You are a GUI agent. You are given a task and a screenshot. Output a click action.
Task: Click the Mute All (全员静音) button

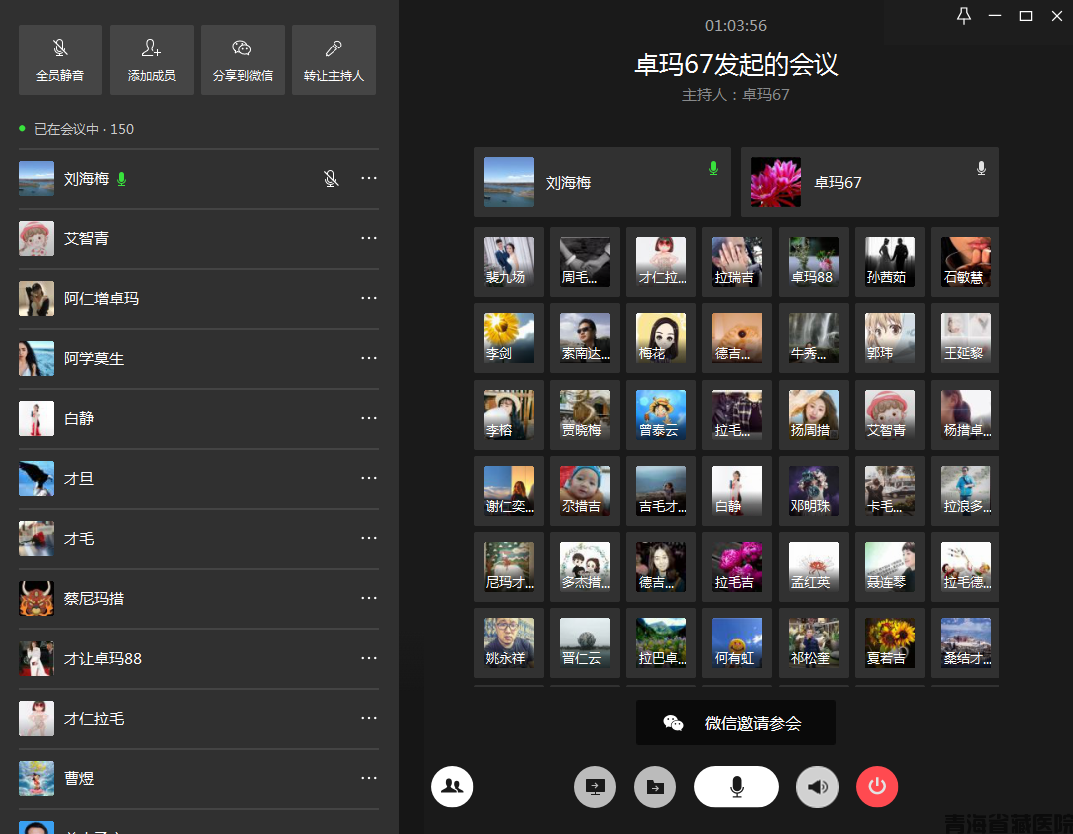60,60
